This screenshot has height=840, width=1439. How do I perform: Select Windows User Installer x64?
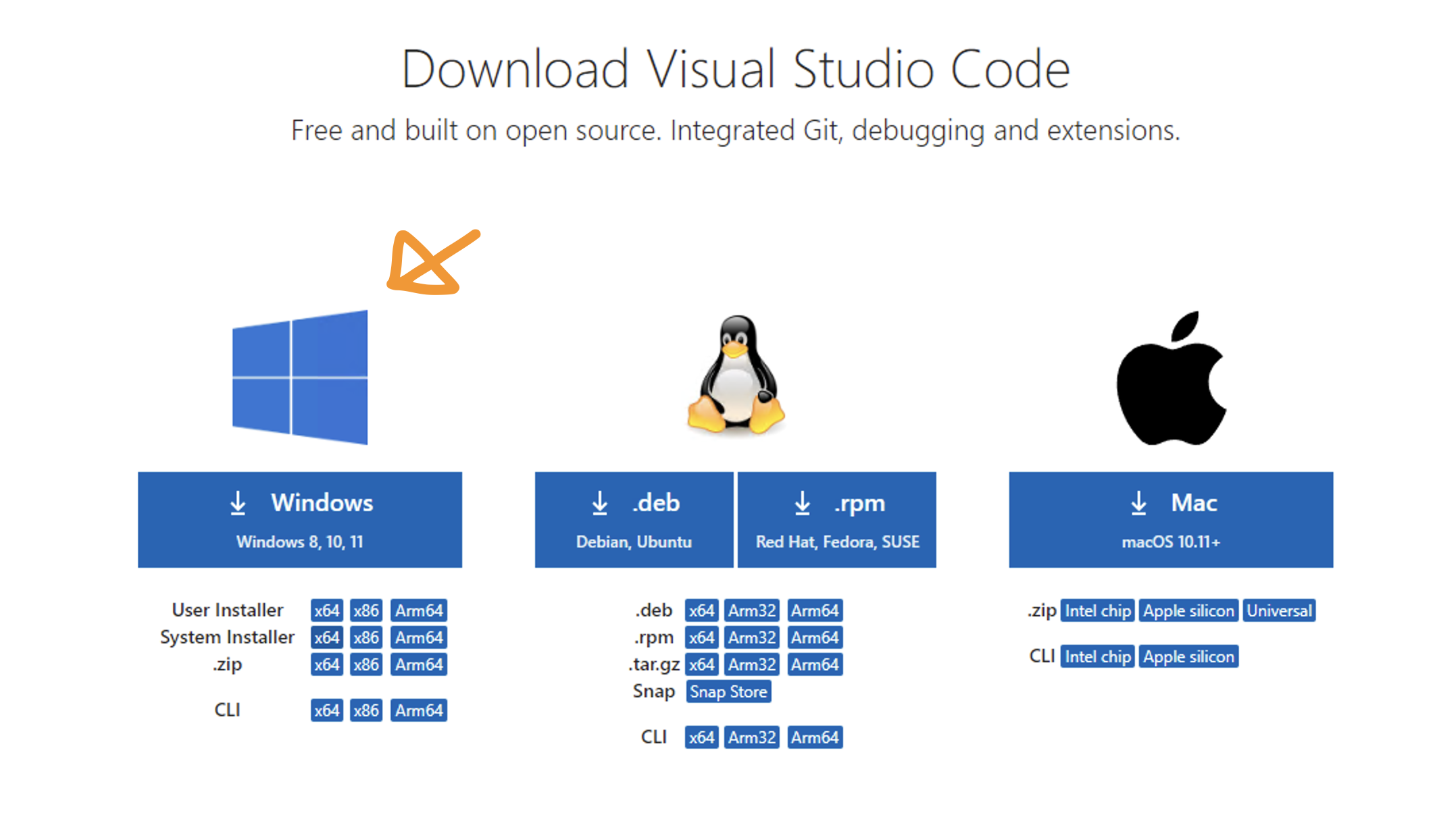(x=326, y=610)
